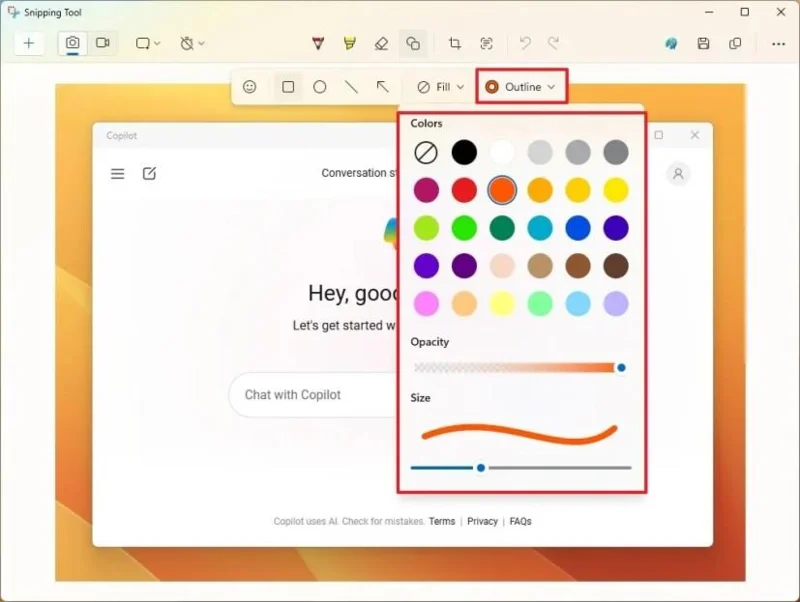Choose the no-color outline swatch
This screenshot has width=800, height=602.
pyautogui.click(x=426, y=153)
